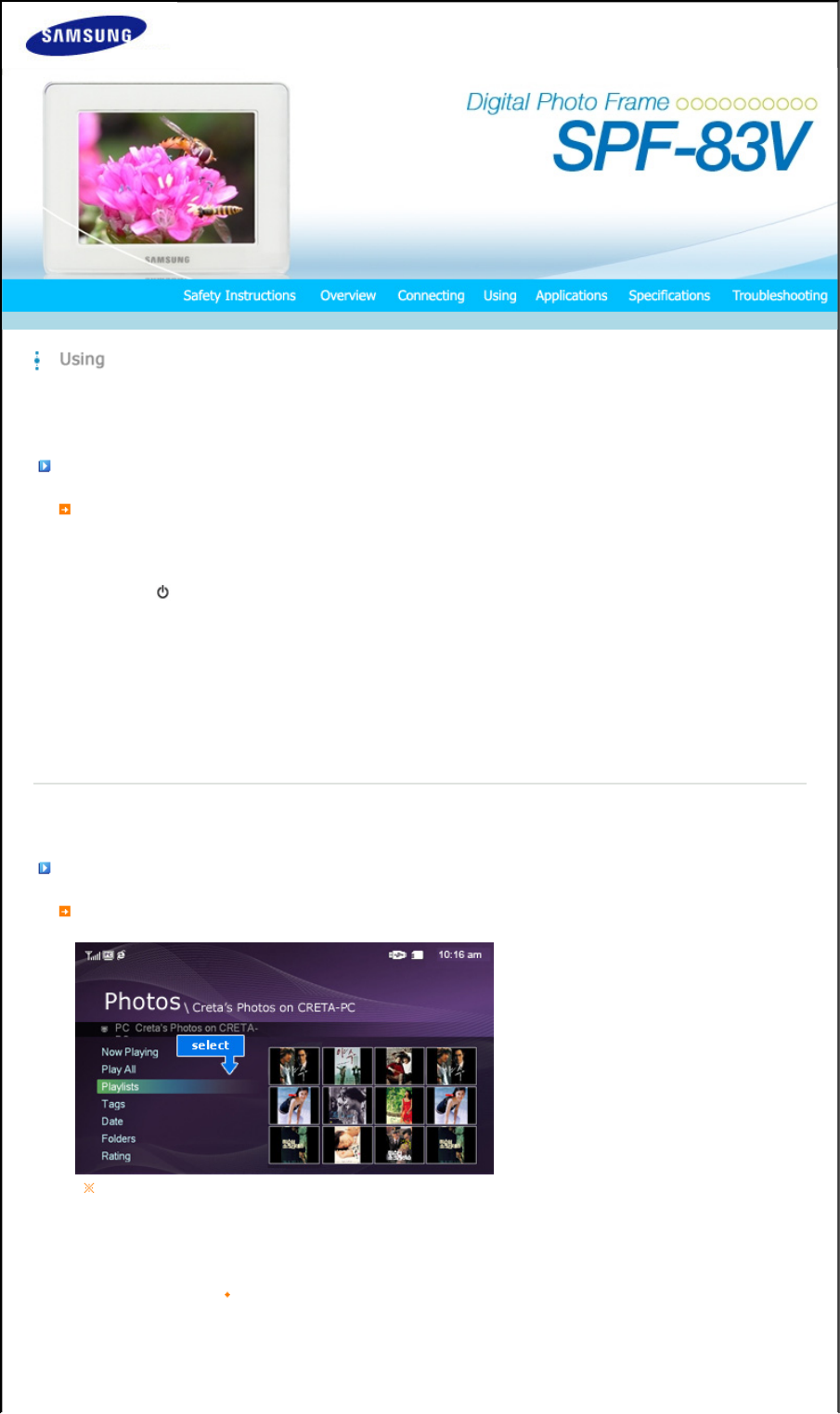Go to the Overview page
This screenshot has width=840, height=1414.
point(348,295)
